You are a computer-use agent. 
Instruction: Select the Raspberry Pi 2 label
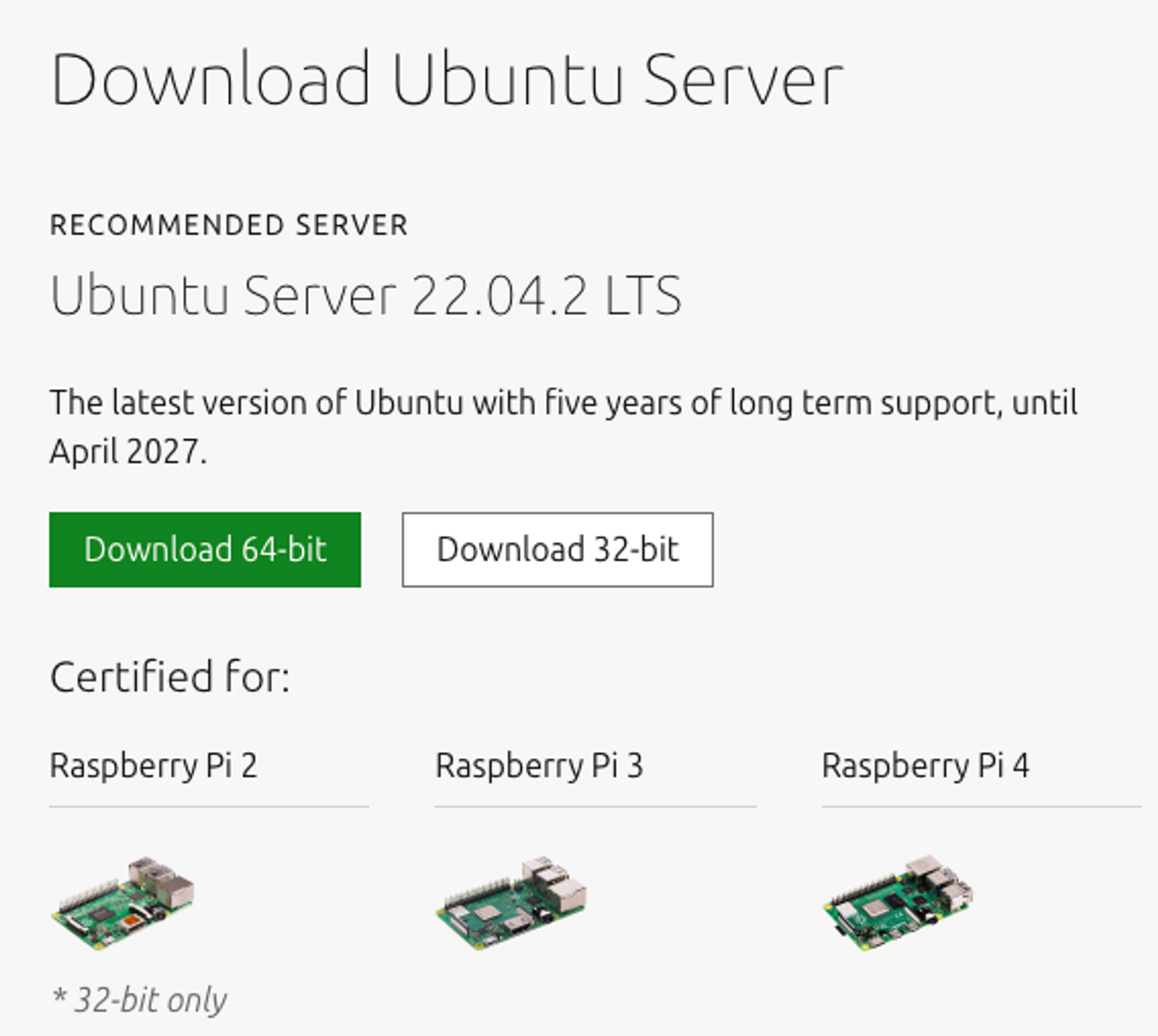pyautogui.click(x=153, y=765)
